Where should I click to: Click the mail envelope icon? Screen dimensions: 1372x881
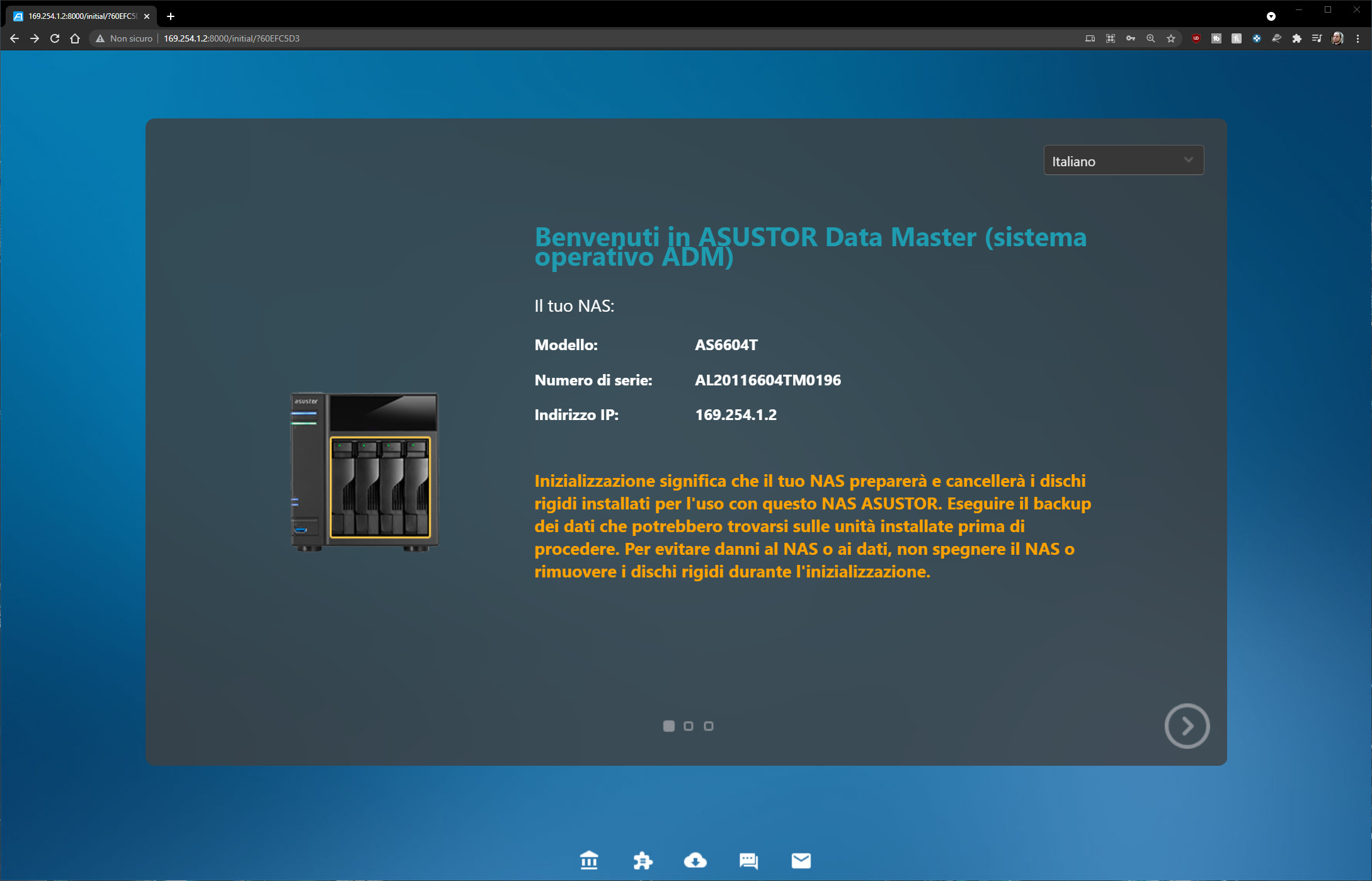[801, 860]
